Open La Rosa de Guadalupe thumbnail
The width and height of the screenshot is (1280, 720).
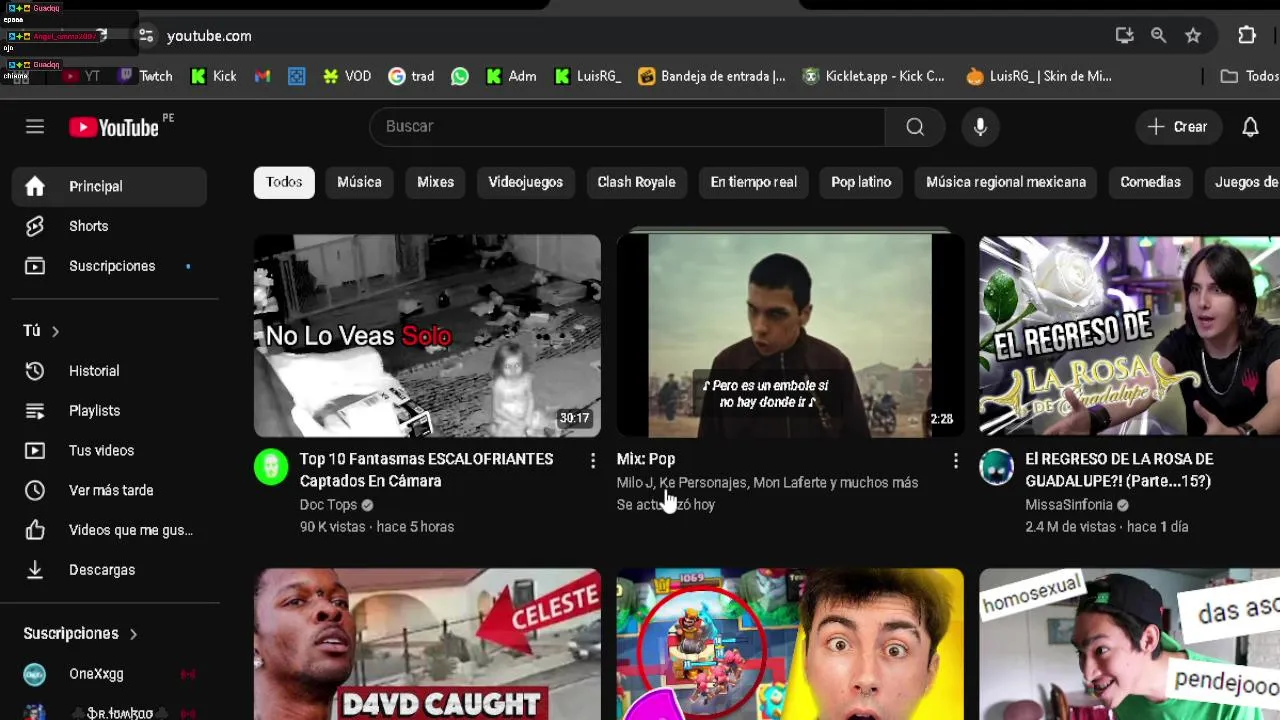point(1130,336)
